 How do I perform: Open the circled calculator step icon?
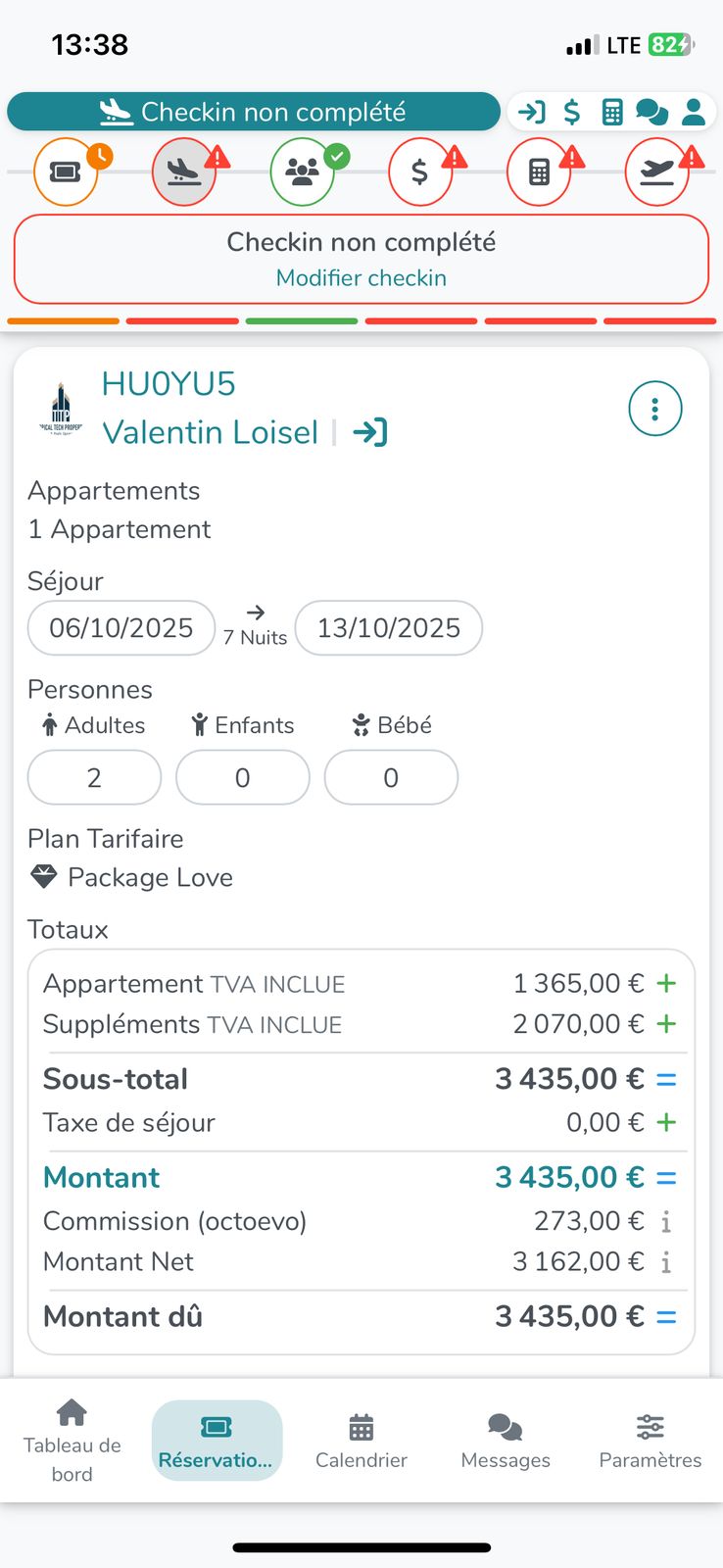tap(539, 172)
